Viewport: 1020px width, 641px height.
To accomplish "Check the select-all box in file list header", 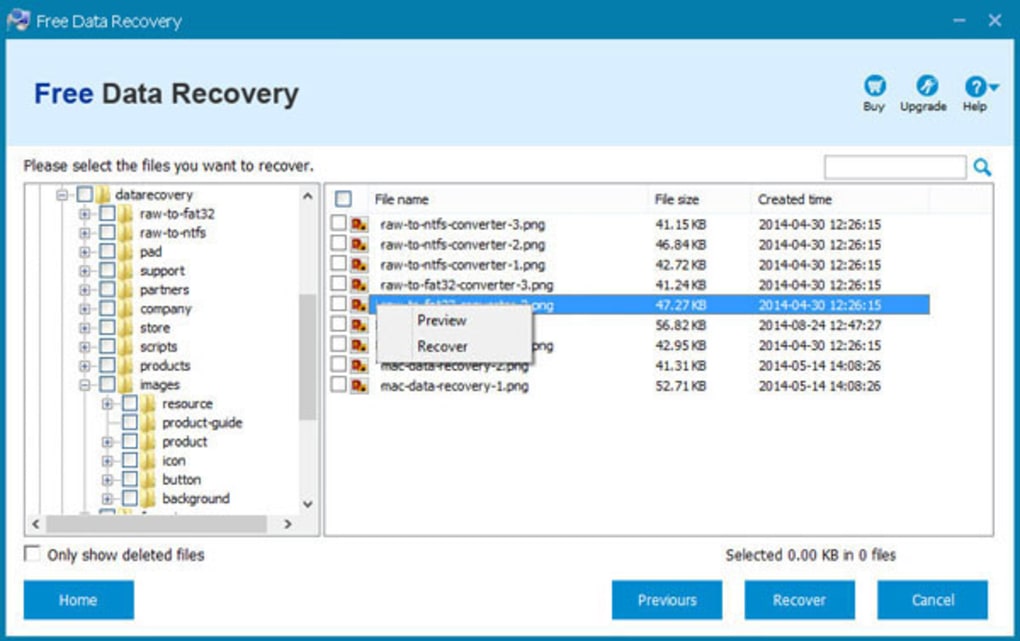I will 343,199.
